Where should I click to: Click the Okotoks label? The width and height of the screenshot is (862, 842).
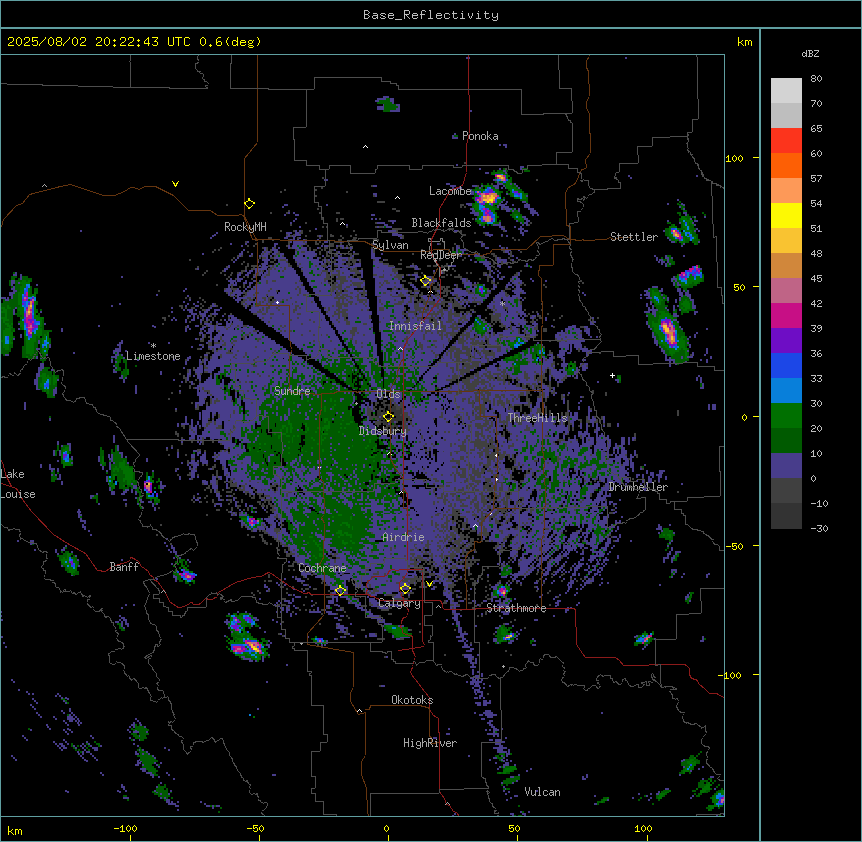(x=412, y=700)
